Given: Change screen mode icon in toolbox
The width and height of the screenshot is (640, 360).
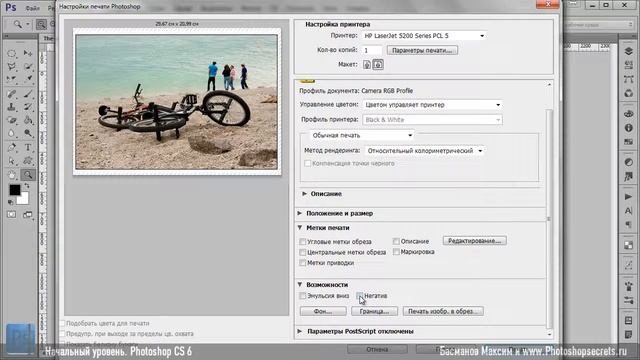Looking at the screenshot, I should (28, 215).
